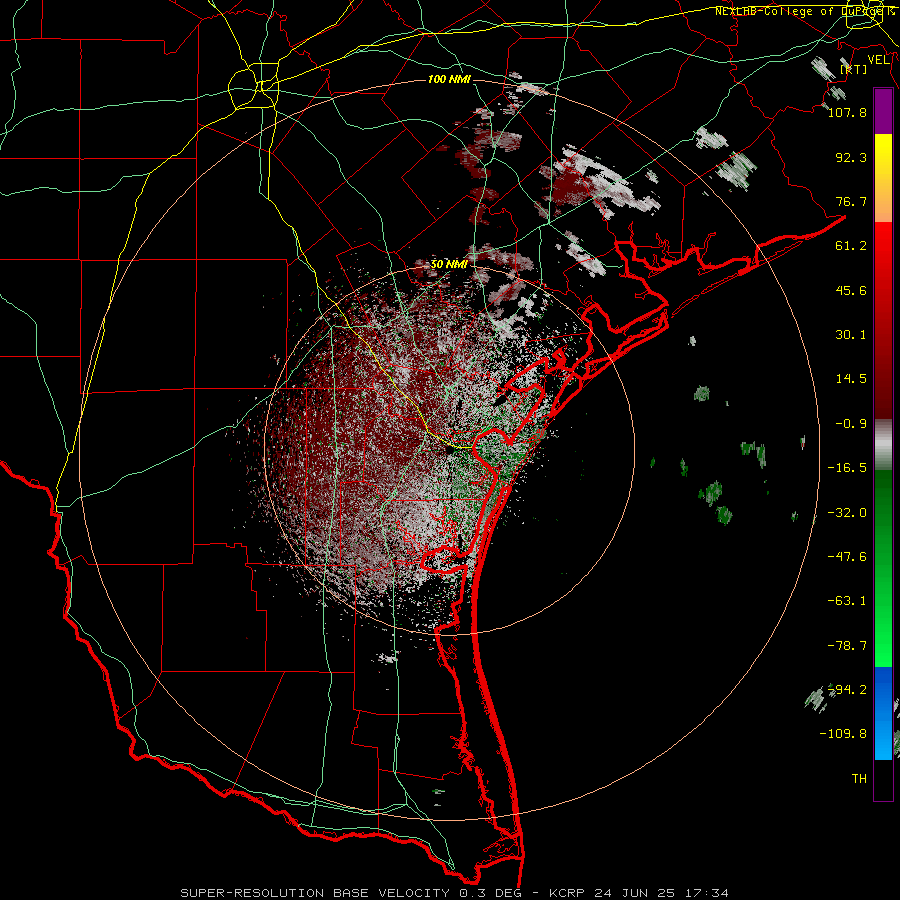Click the -78.7 value on velocity scale

847,645
